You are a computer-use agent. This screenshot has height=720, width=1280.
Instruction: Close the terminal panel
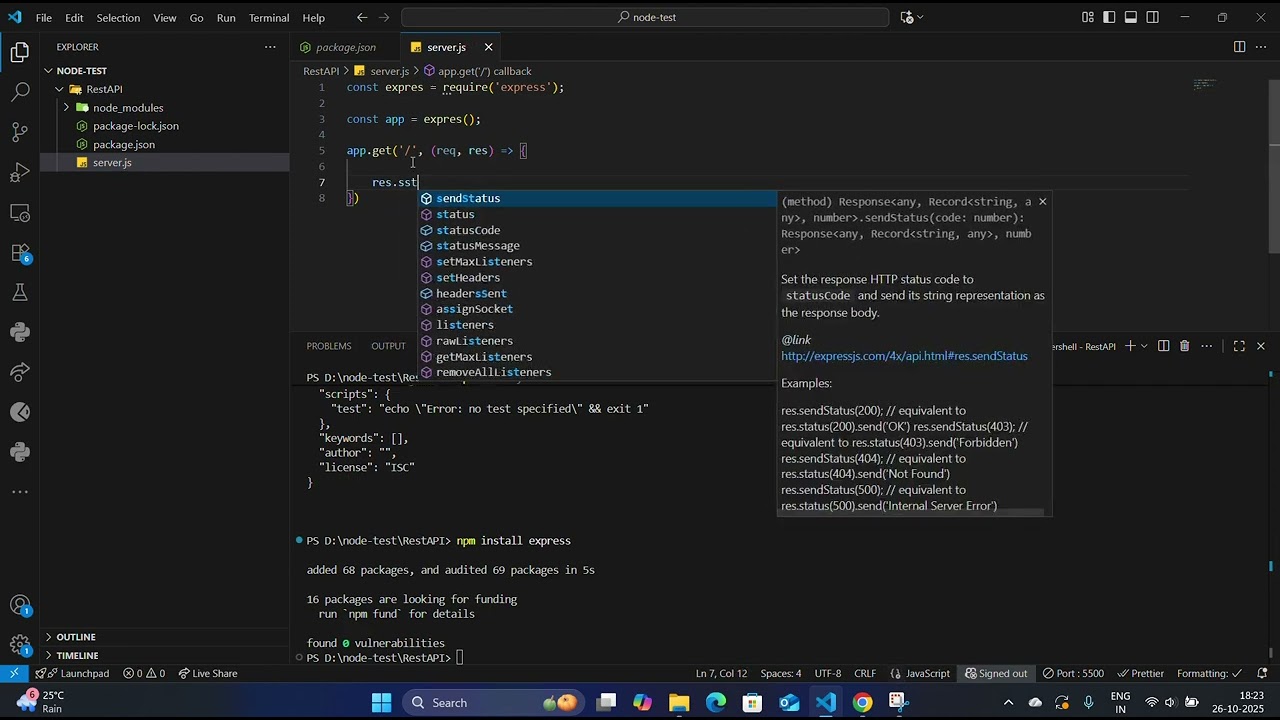coord(1260,346)
